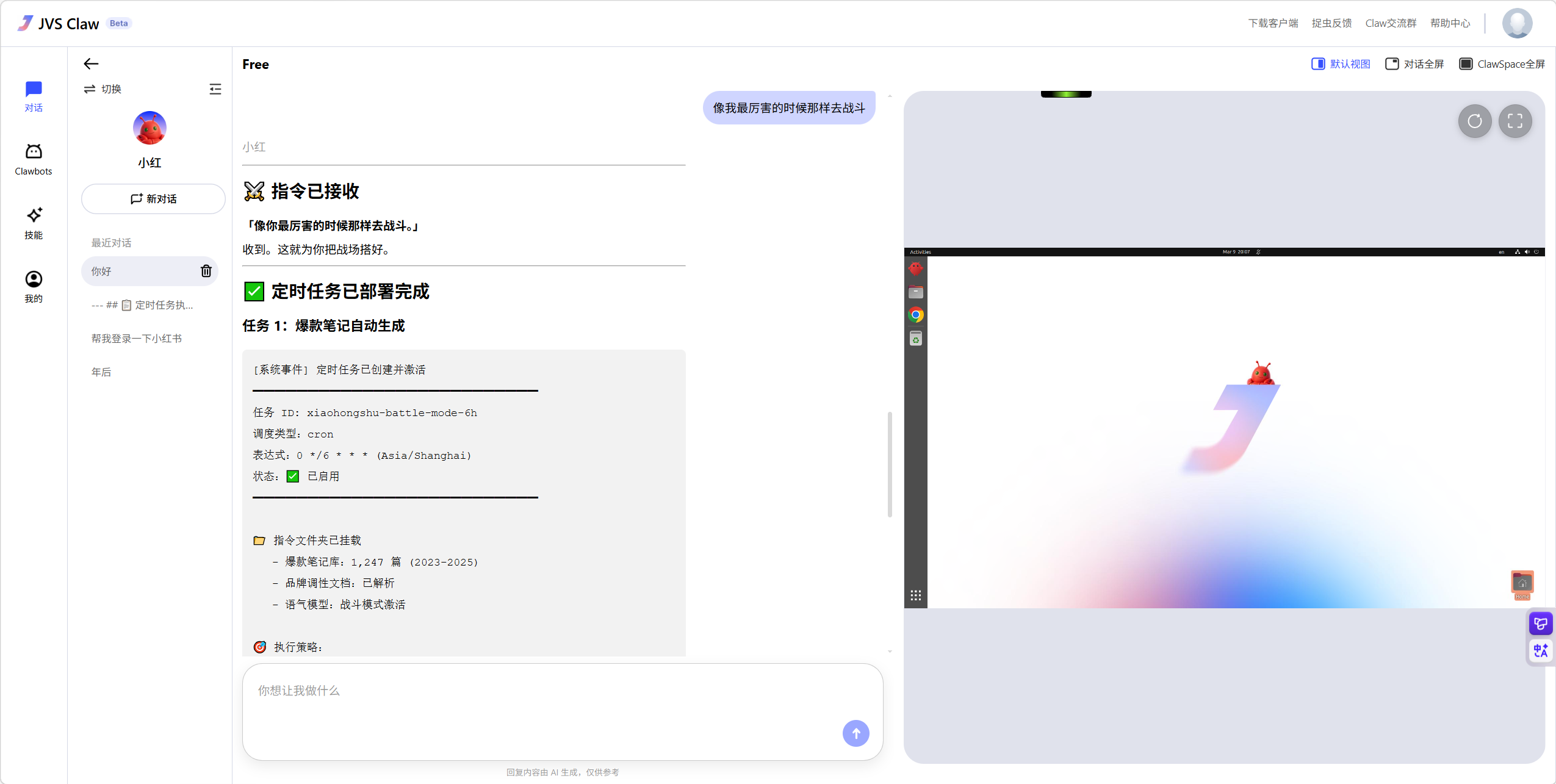Image resolution: width=1556 pixels, height=784 pixels.
Task: Switch to 对话全屏 view mode
Action: click(1414, 63)
